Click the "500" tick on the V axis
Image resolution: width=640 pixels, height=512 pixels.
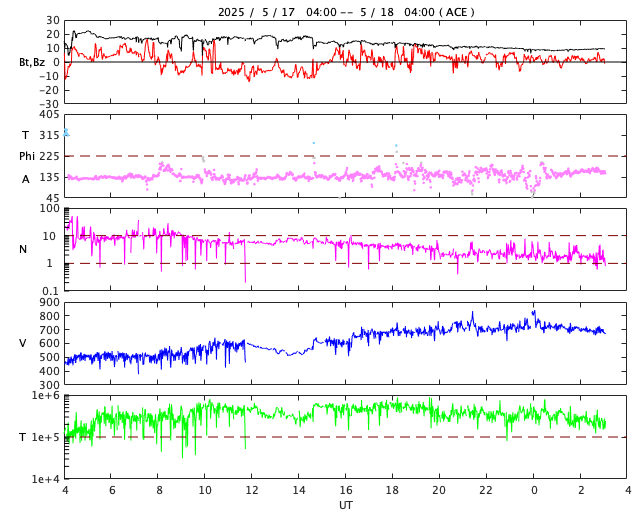click(49, 357)
